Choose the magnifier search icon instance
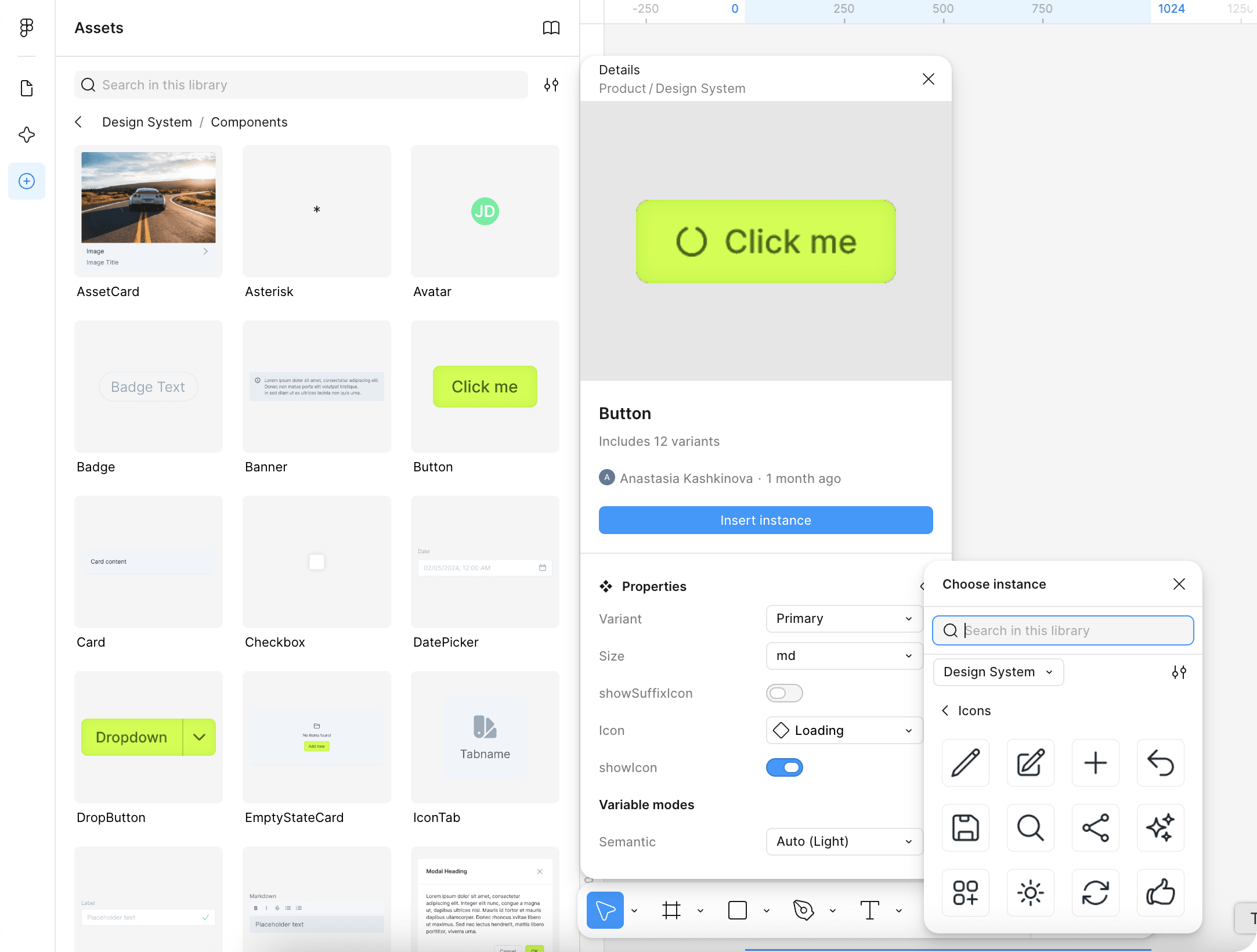 click(1031, 828)
